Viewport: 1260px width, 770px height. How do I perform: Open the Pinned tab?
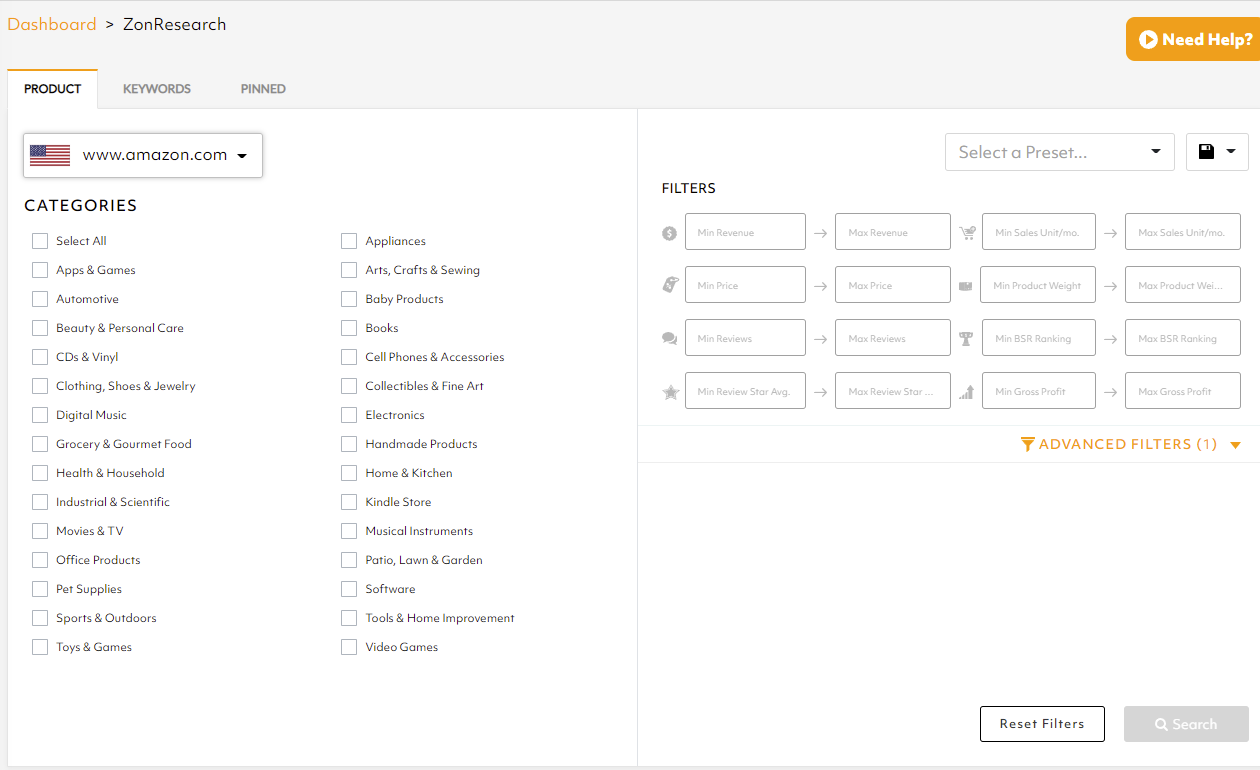pos(263,89)
